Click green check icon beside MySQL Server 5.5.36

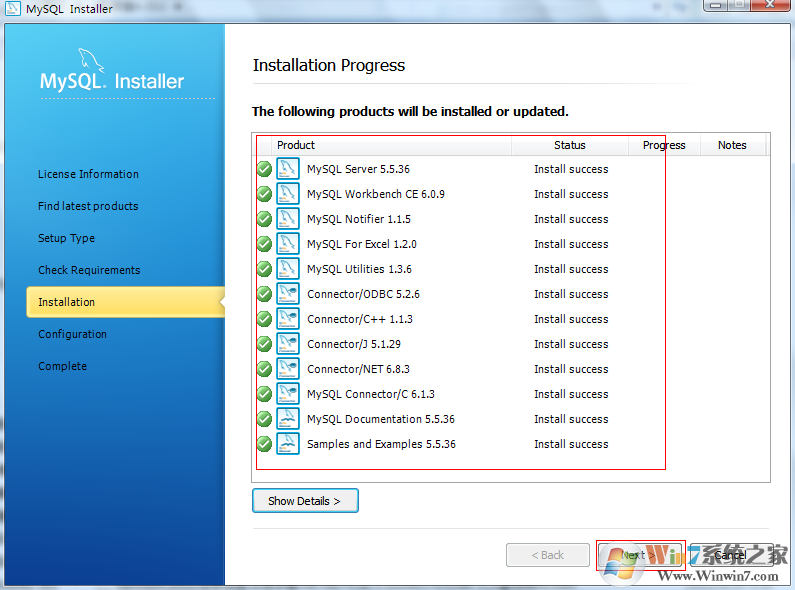tap(264, 169)
